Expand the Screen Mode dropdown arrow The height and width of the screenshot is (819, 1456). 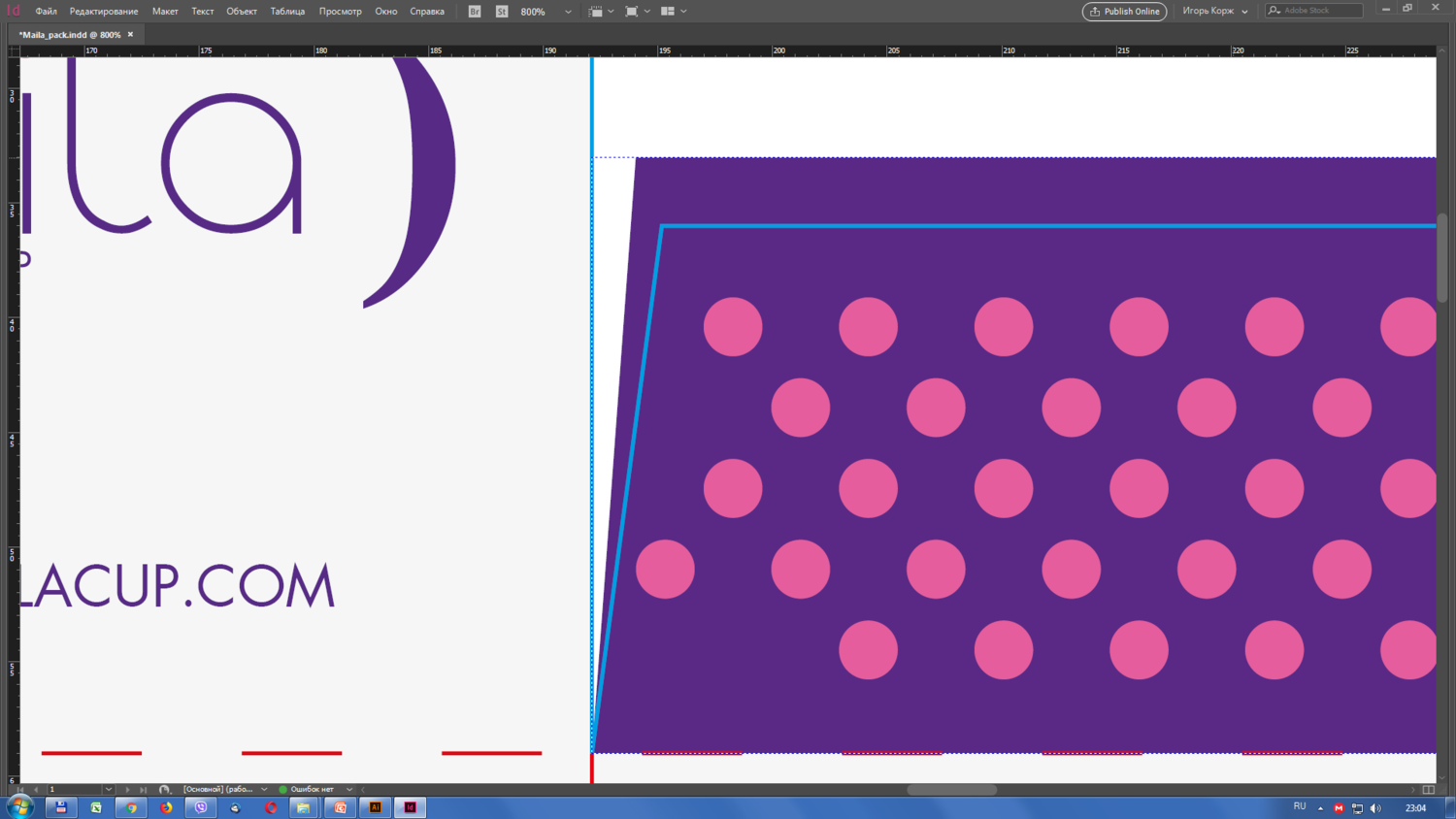pos(647,12)
